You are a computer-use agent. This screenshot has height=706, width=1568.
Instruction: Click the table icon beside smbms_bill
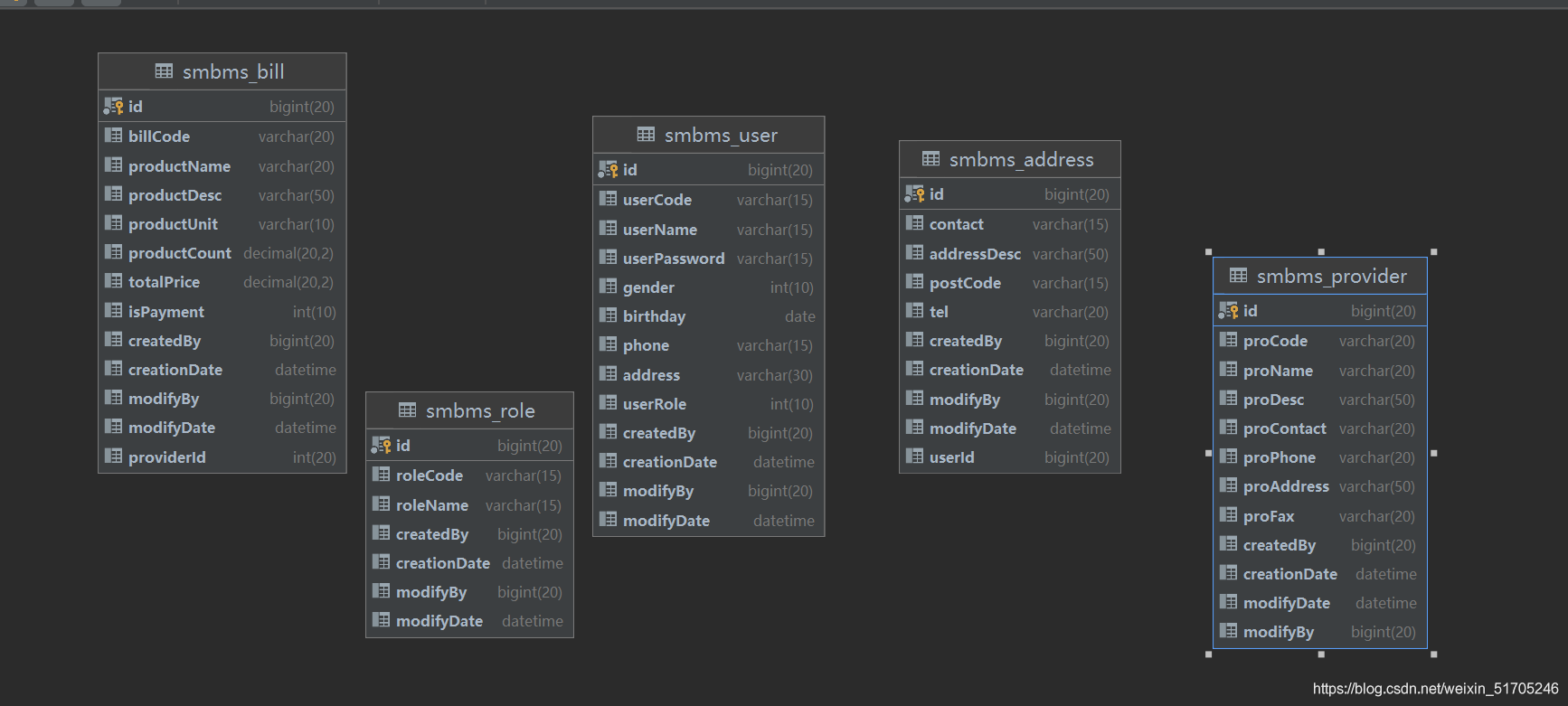164,71
